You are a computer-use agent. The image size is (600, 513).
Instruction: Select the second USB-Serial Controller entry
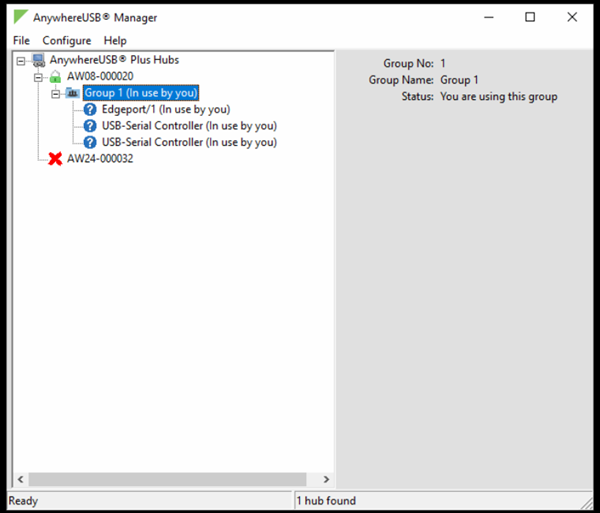coord(189,142)
